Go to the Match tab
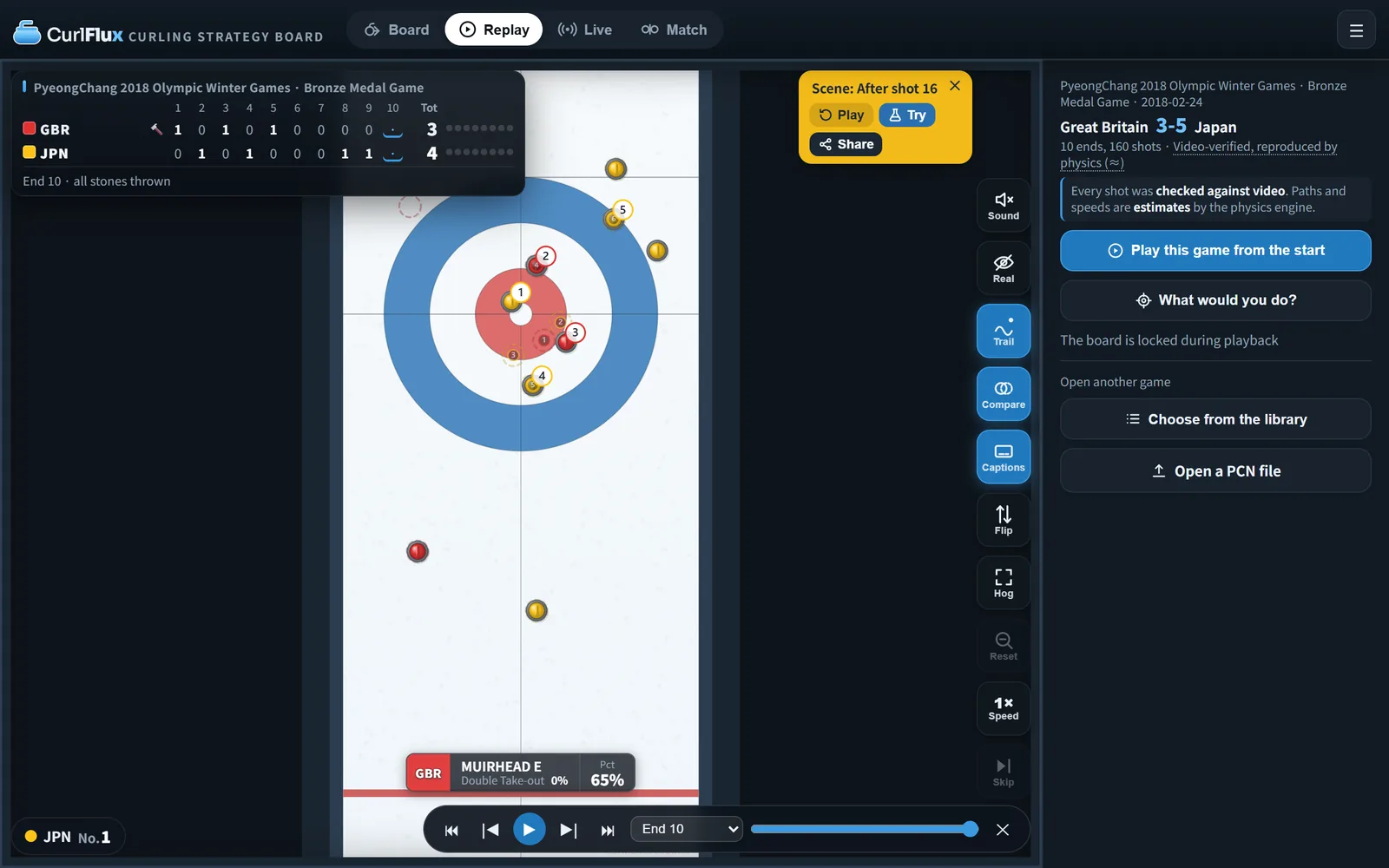 point(675,30)
